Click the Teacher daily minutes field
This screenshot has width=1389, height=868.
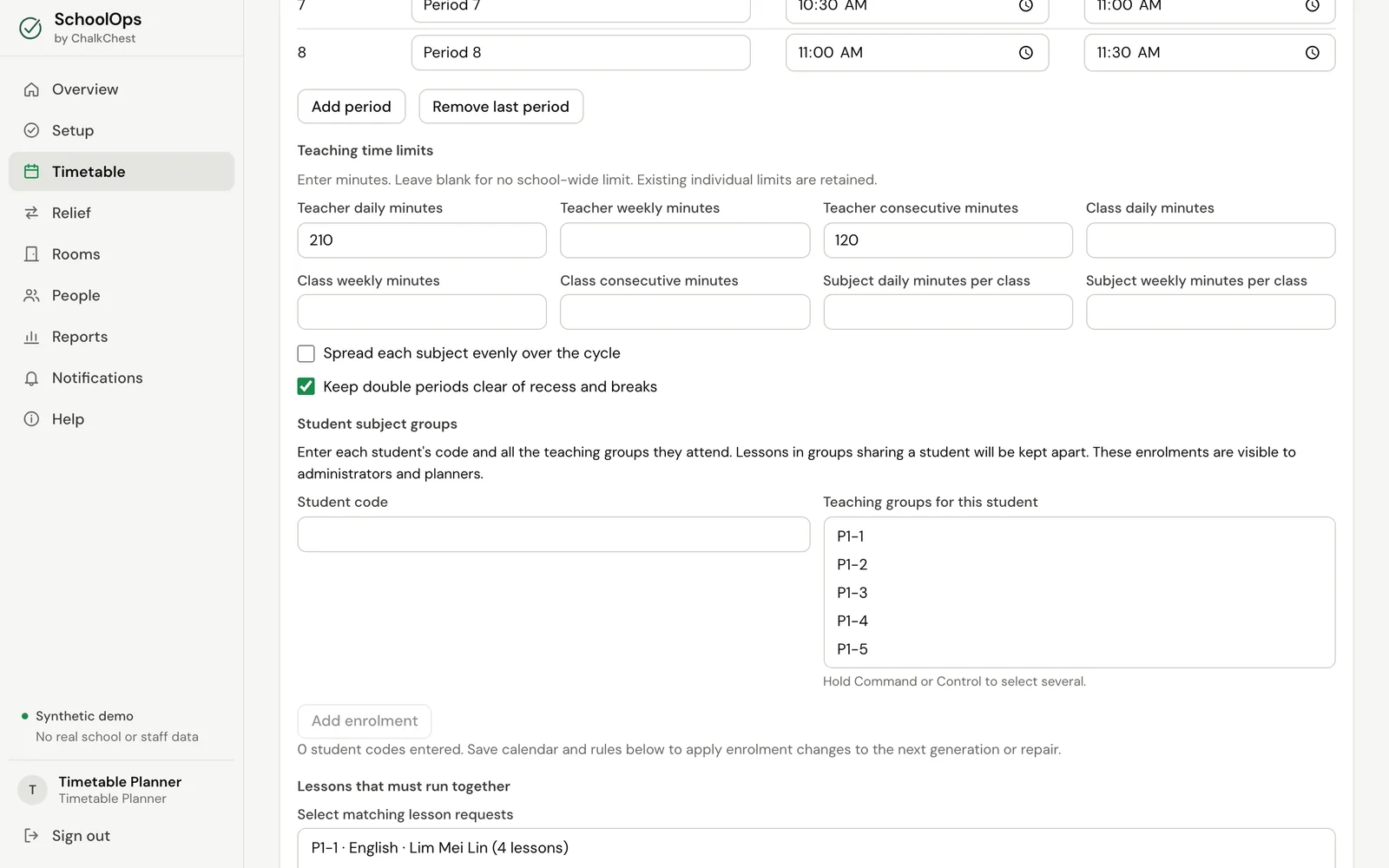[422, 240]
